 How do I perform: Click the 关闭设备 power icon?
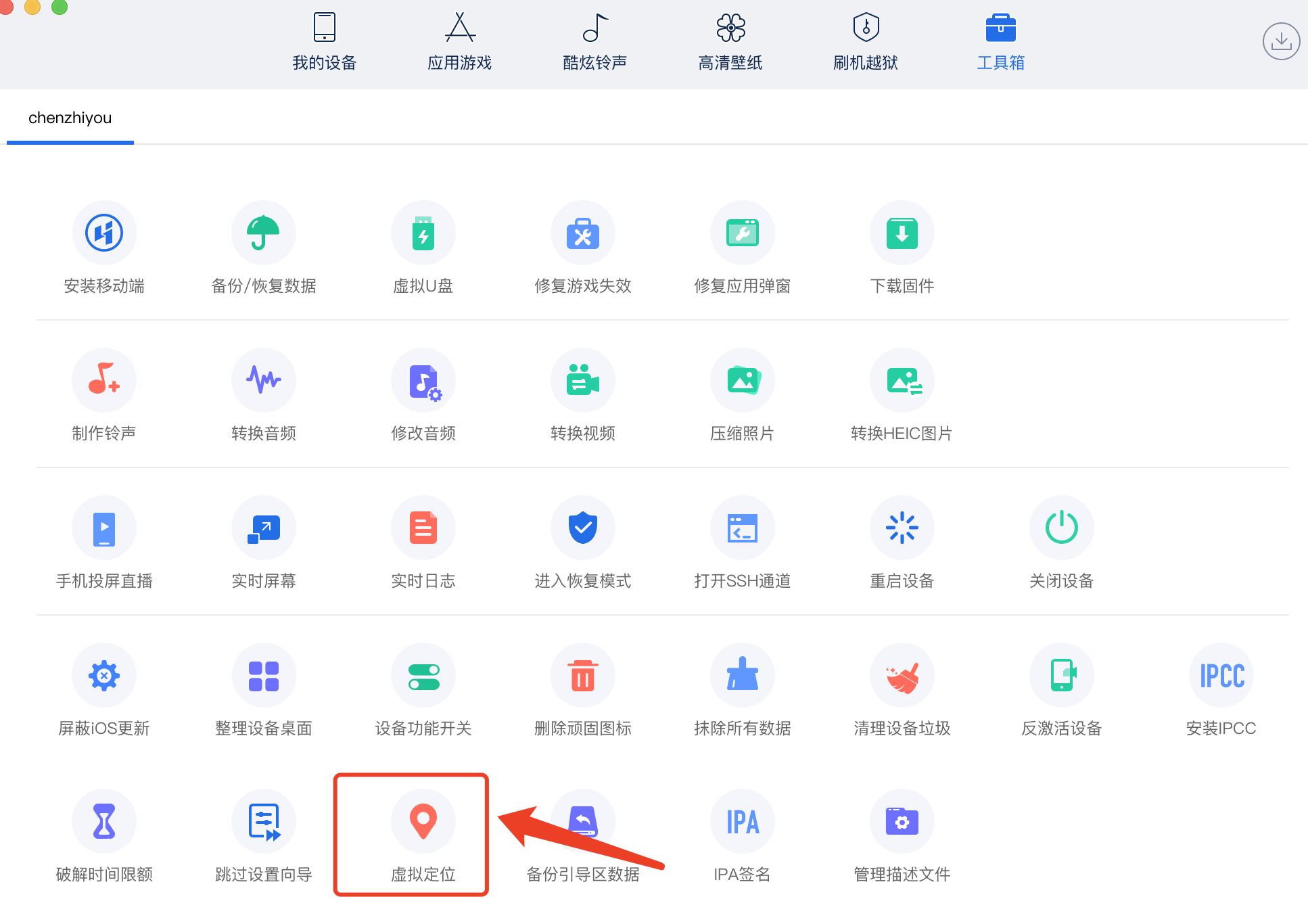pos(1061,528)
